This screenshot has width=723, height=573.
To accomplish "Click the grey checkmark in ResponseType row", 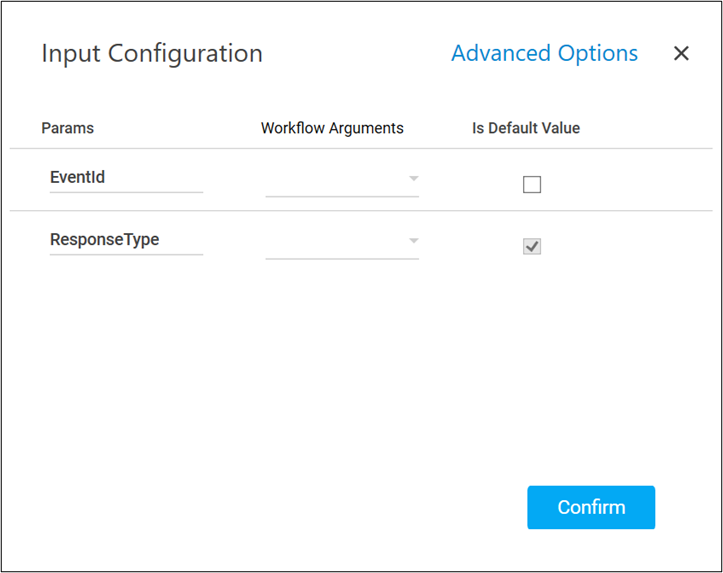I will [532, 246].
